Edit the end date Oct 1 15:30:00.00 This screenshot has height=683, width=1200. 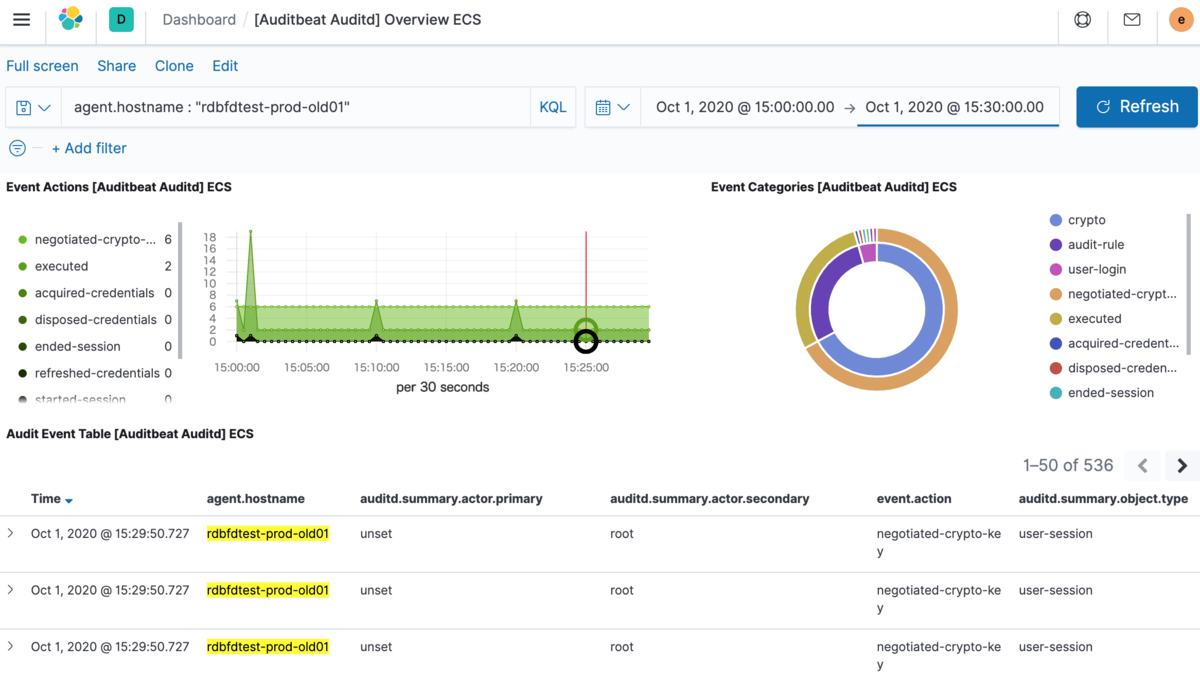(955, 107)
